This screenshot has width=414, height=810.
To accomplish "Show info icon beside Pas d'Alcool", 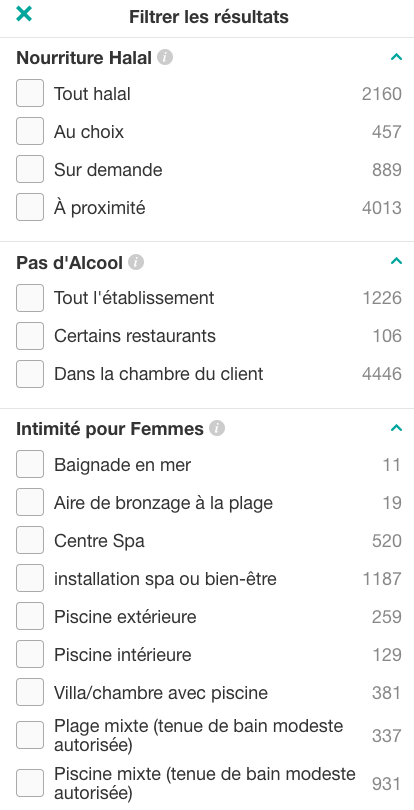I will (x=136, y=262).
